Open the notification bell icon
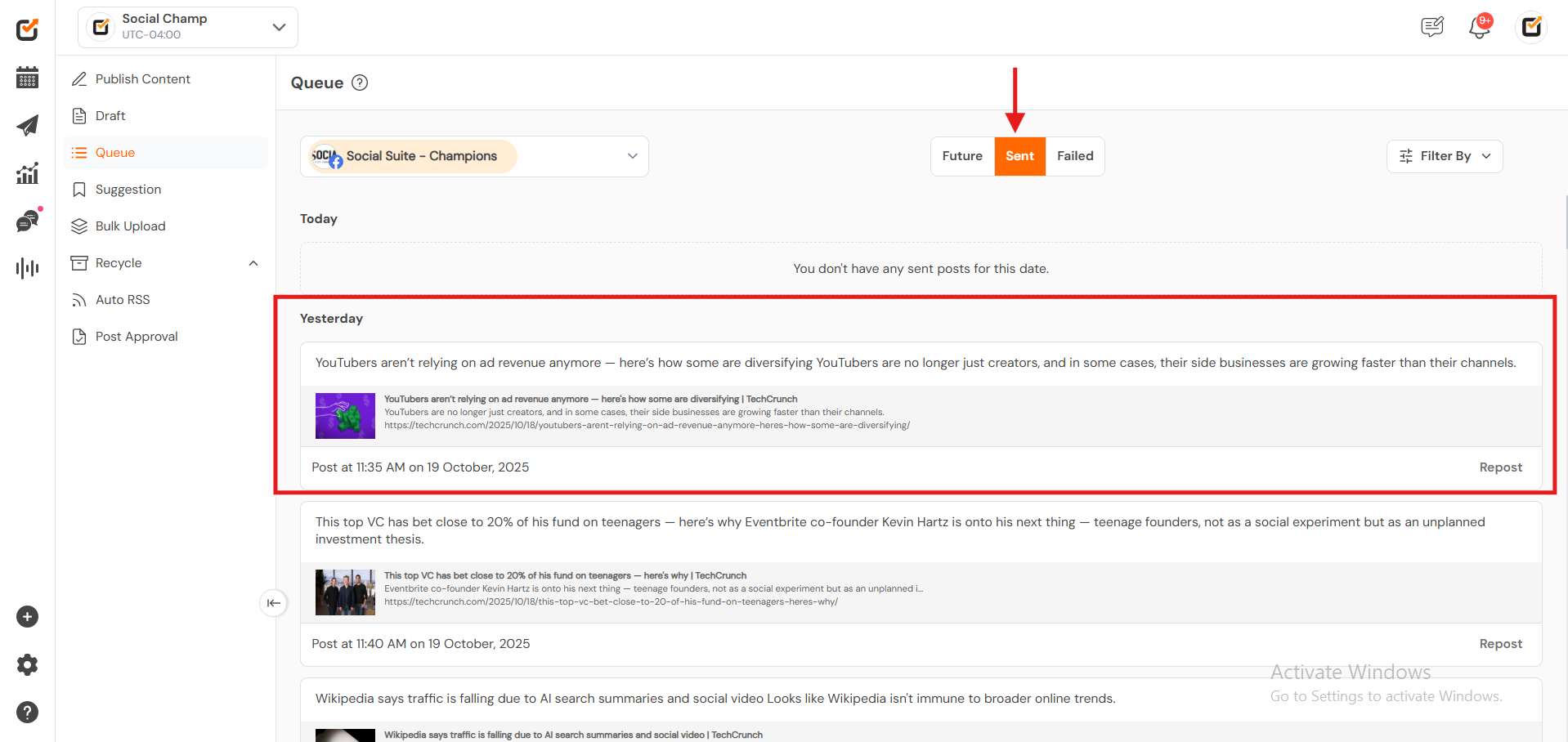The width and height of the screenshot is (1568, 742). click(x=1479, y=27)
